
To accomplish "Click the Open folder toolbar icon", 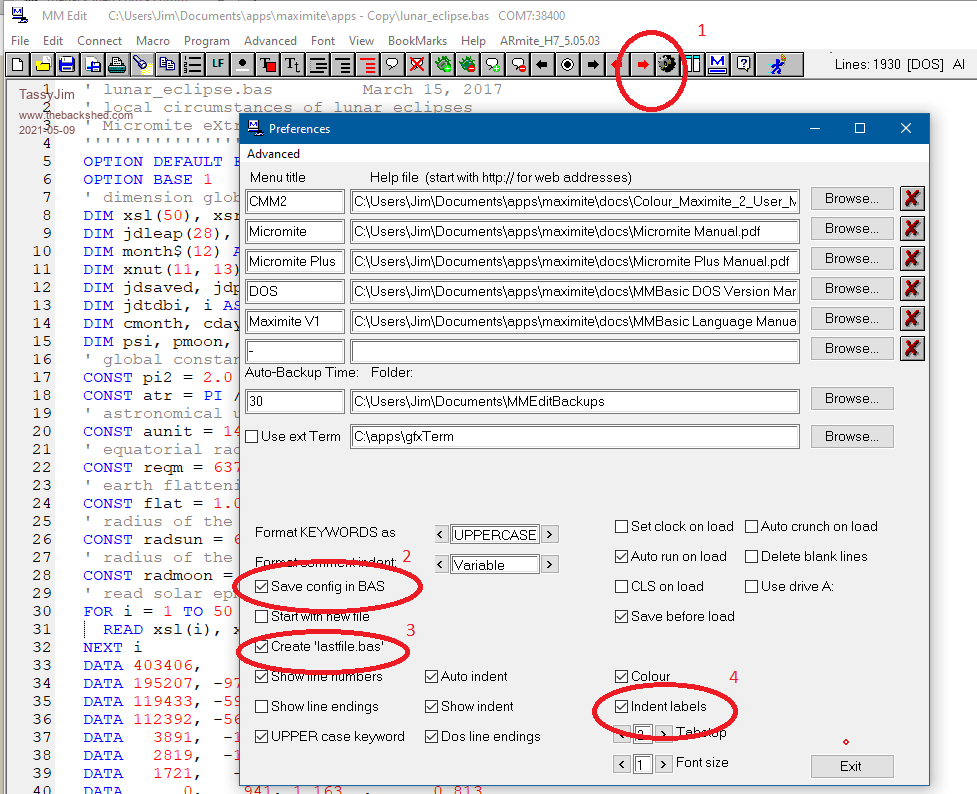I will click(42, 65).
